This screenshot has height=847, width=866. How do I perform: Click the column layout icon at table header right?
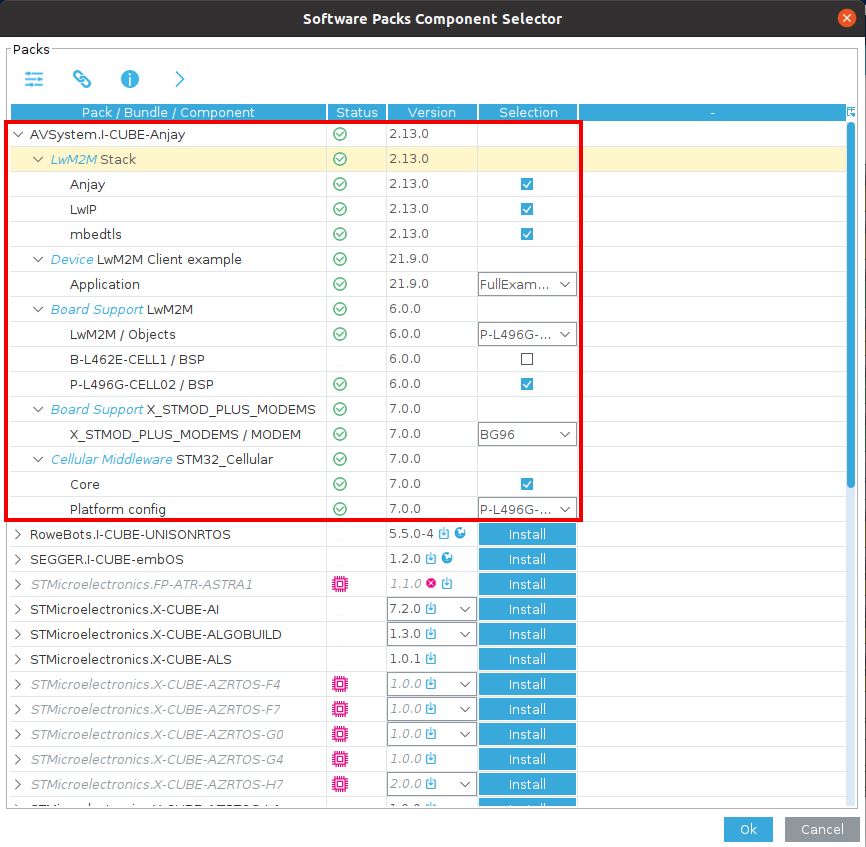tap(851, 112)
